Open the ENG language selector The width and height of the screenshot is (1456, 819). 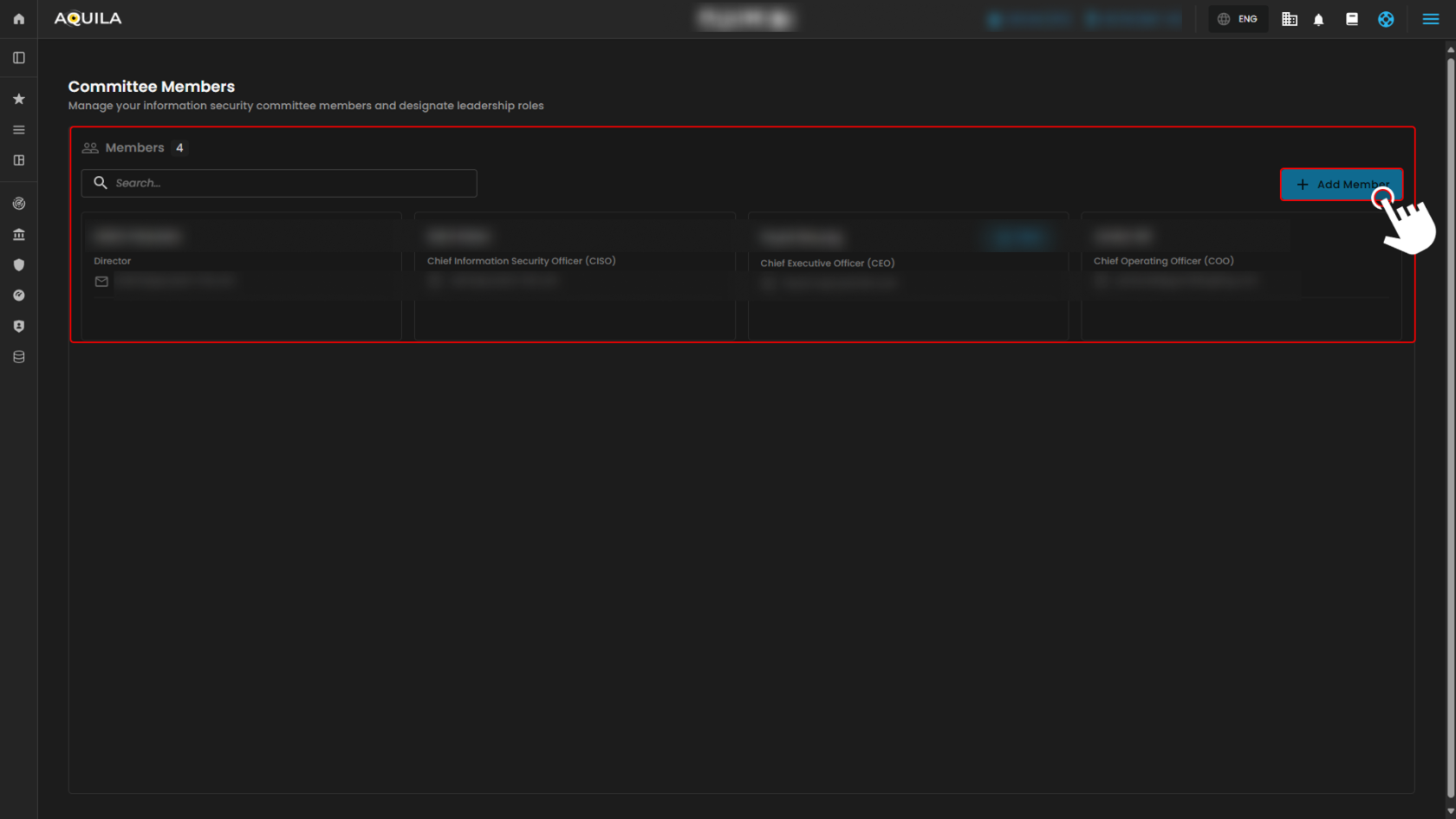tap(1238, 19)
